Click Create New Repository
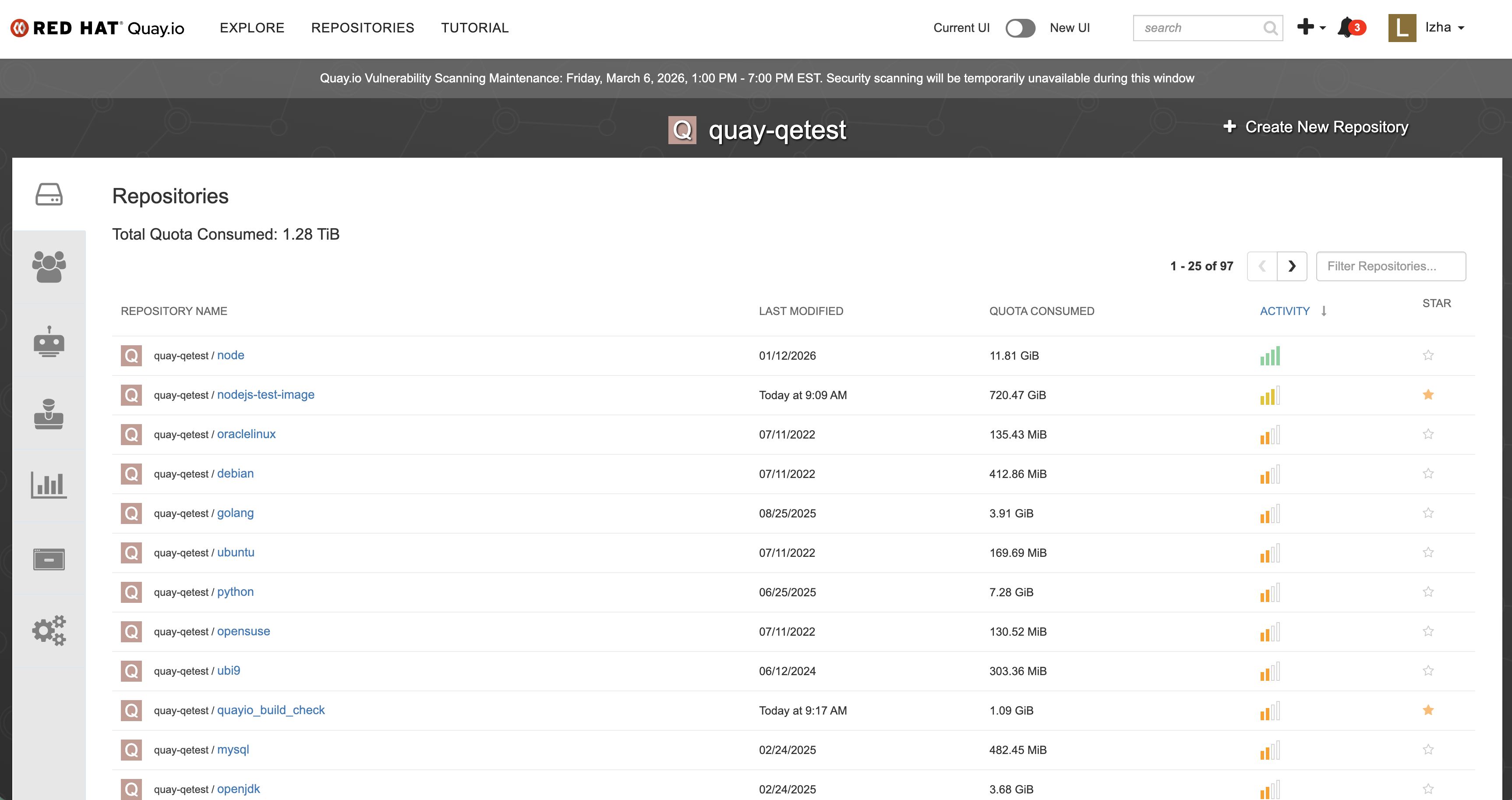This screenshot has width=1512, height=800. (x=1316, y=127)
